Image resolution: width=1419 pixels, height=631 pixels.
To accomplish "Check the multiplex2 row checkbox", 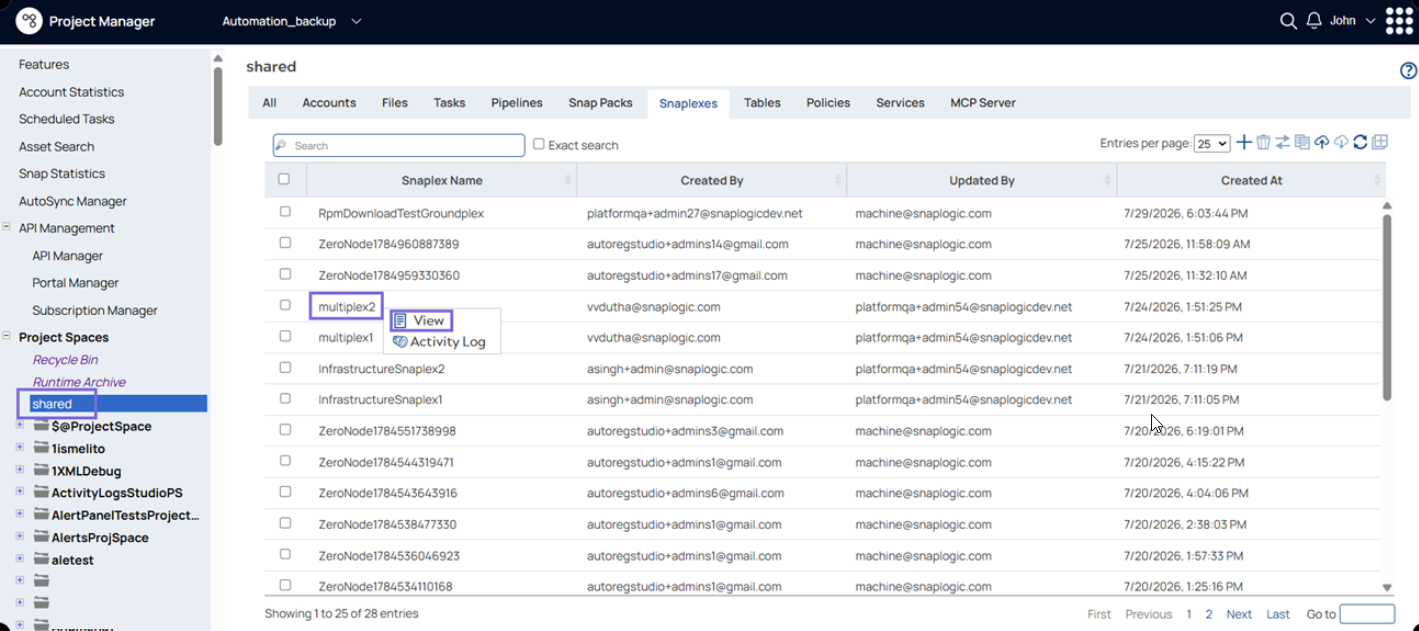I will pos(285,305).
